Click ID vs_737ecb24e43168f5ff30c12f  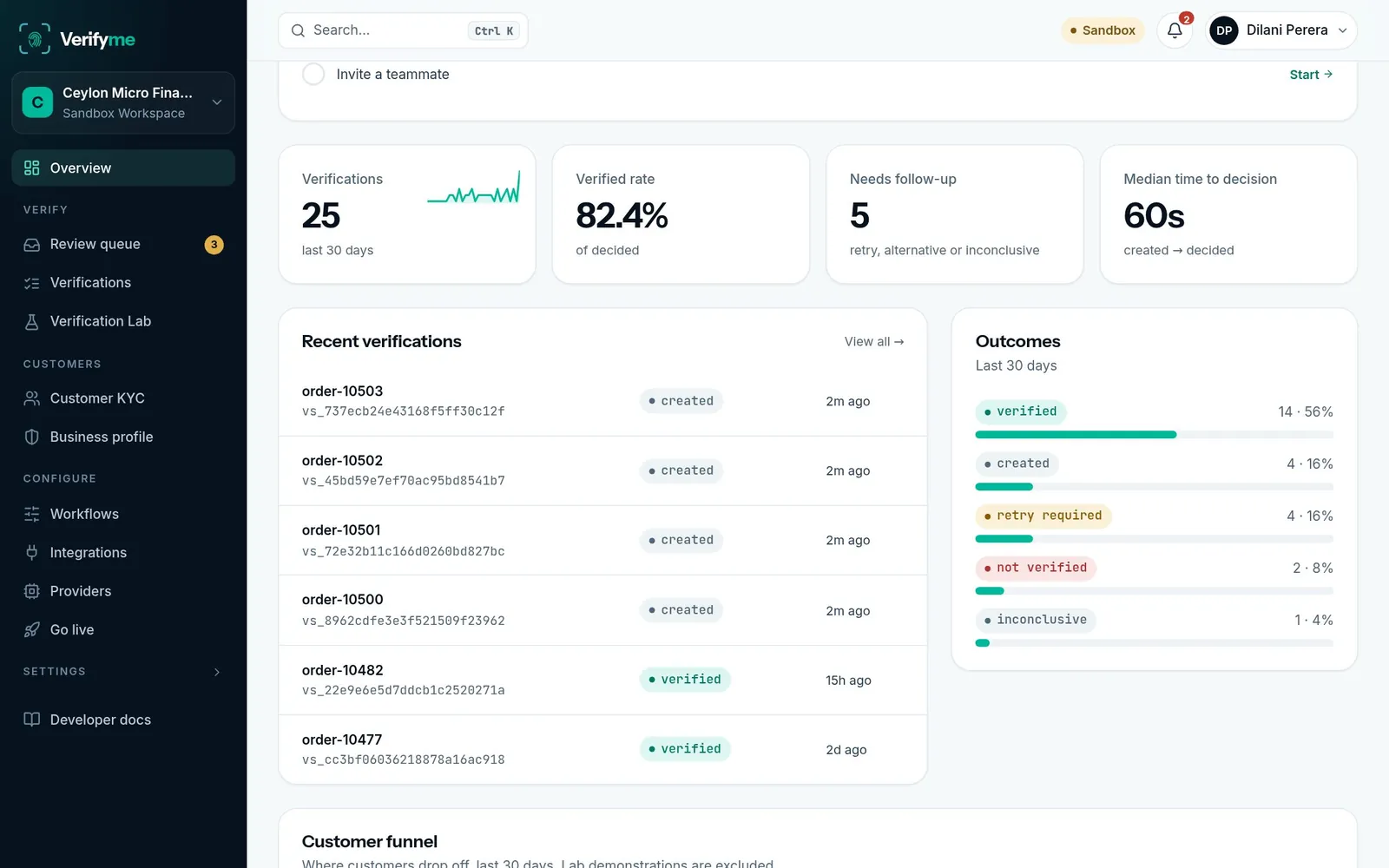pos(404,411)
